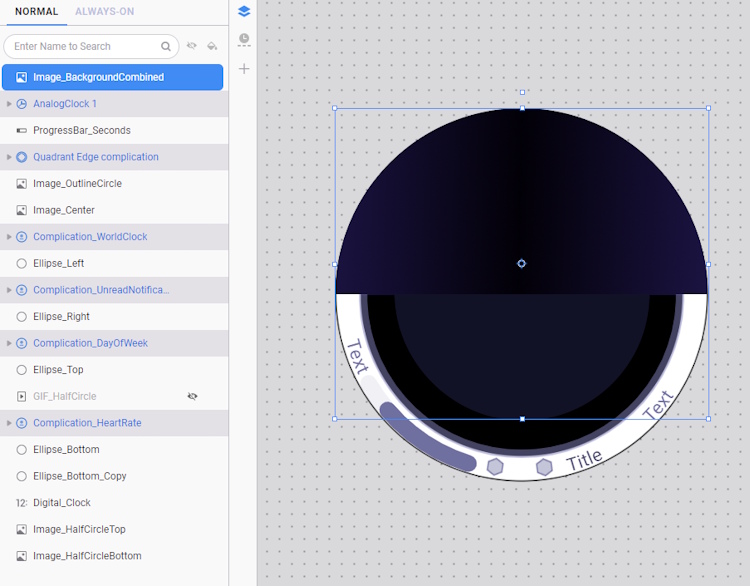This screenshot has width=750, height=586.
Task: Expand the Quadrant Edge complication group
Action: [9, 157]
